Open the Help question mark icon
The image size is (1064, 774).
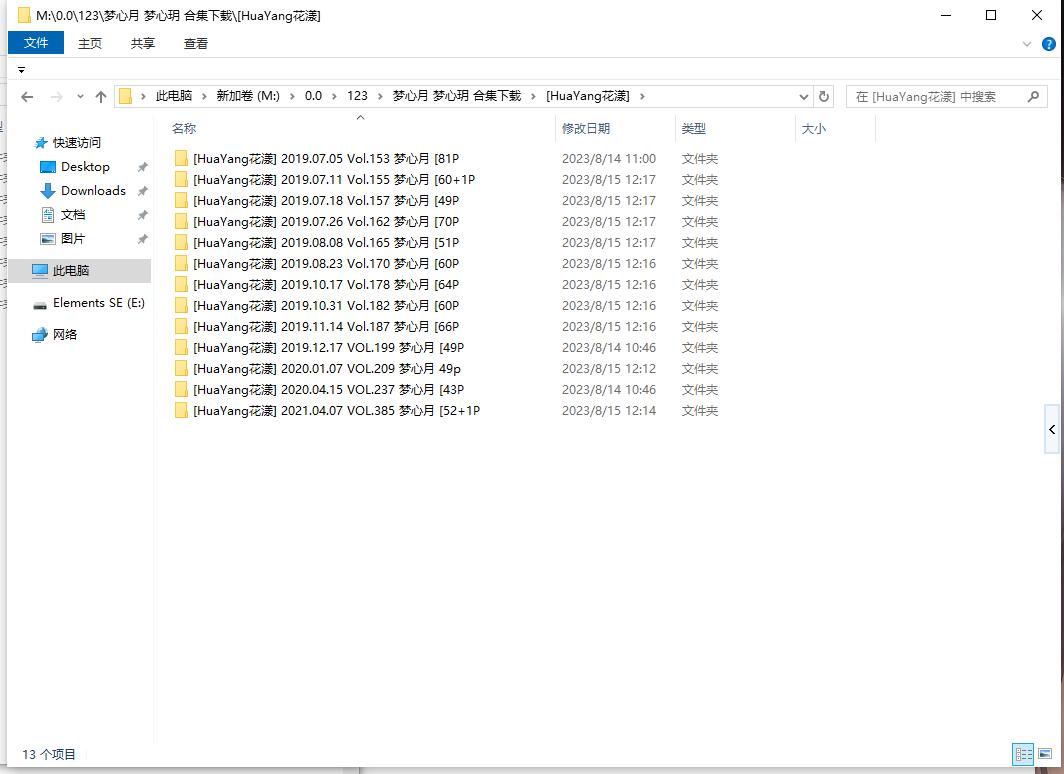1049,44
